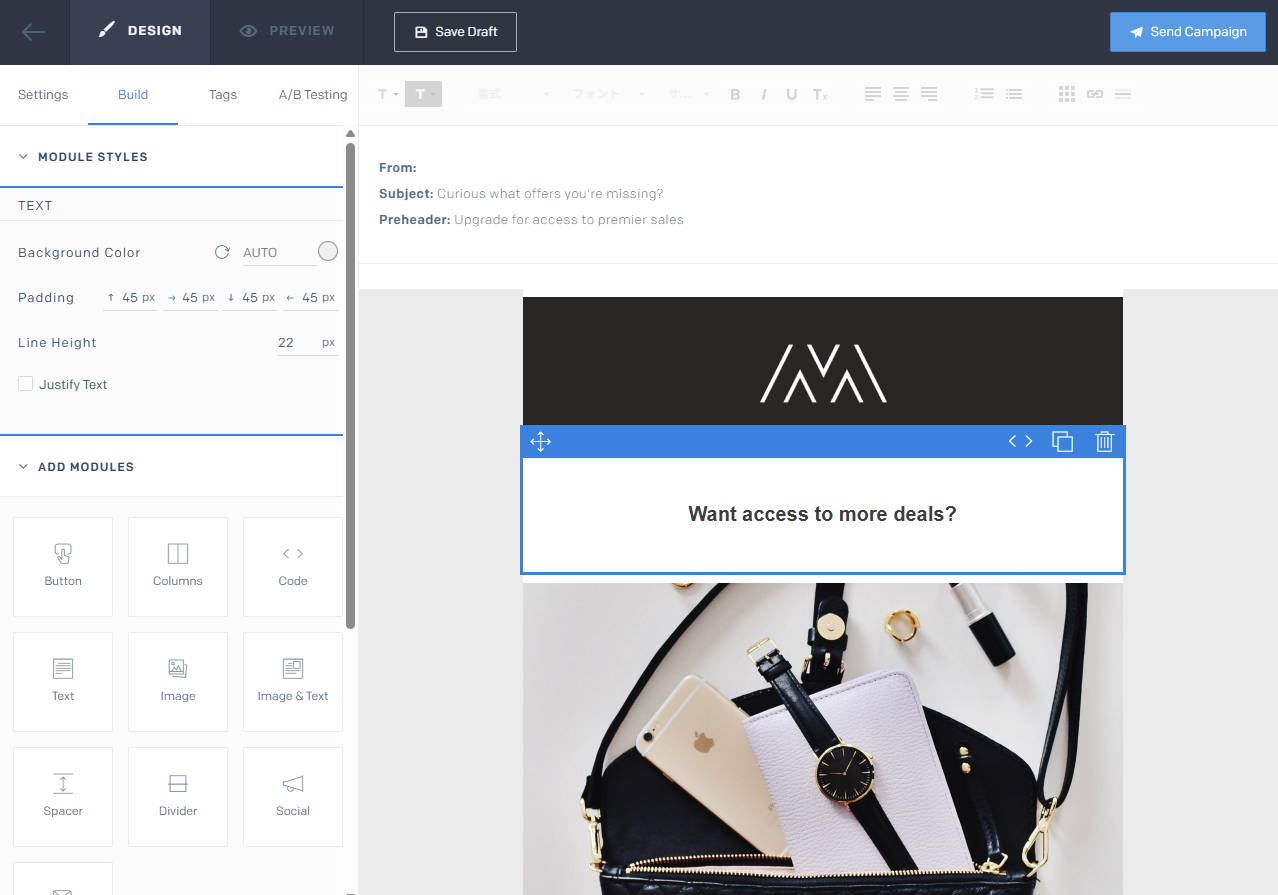
Task: Open the フォント font dropdown
Action: coord(609,94)
